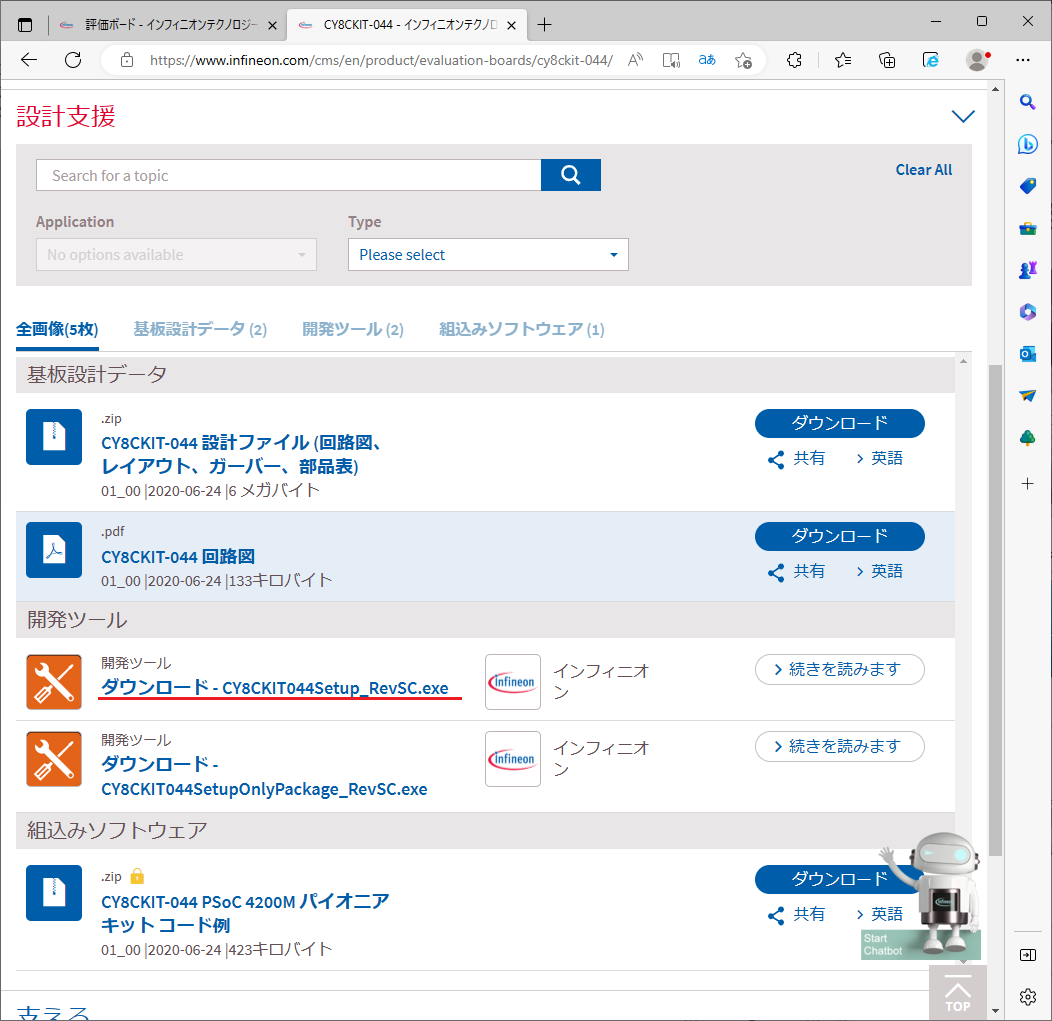
Task: Select the 全画像(5枚) tab
Action: (57, 329)
